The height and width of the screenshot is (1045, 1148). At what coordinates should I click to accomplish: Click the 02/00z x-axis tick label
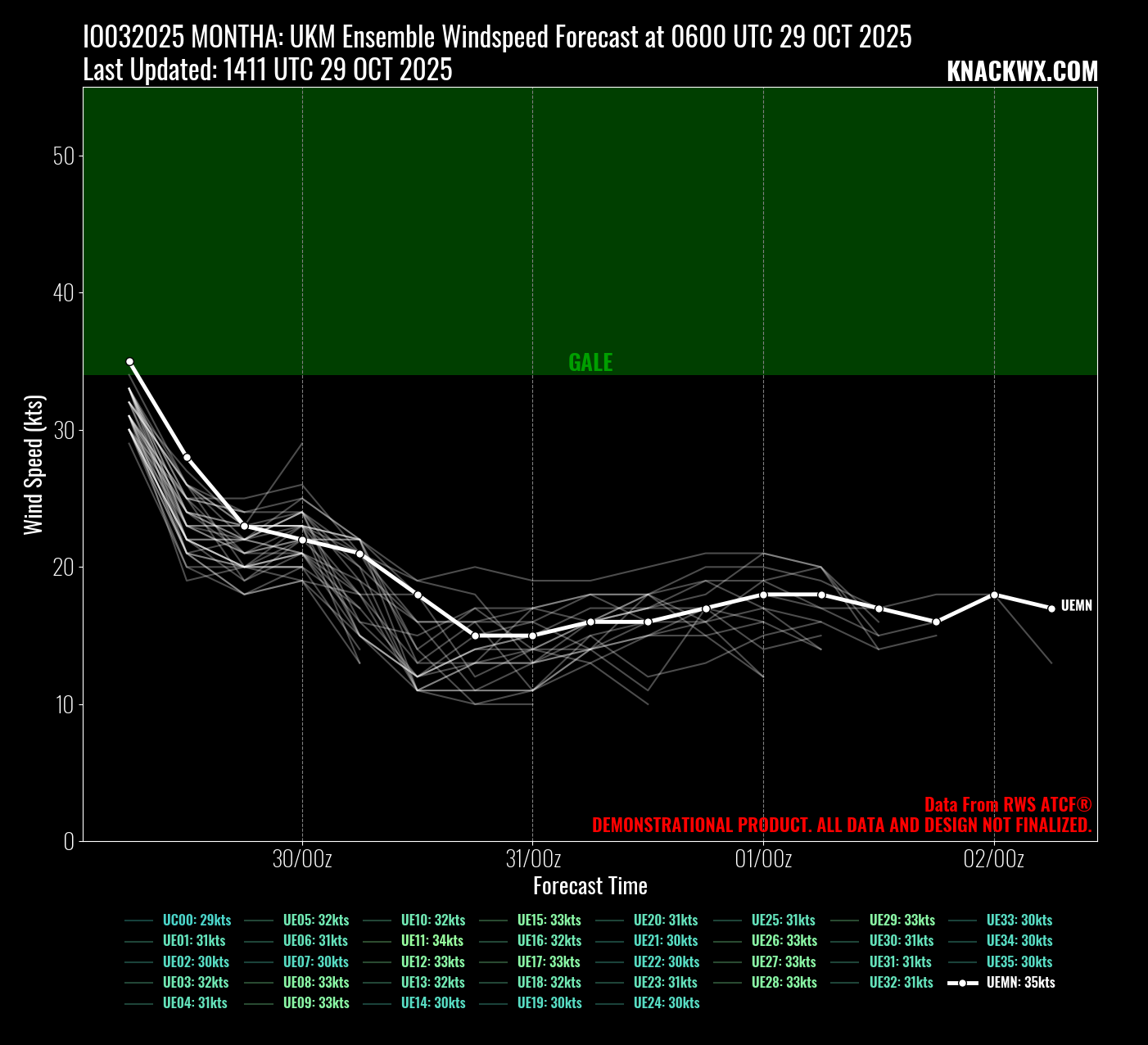pyautogui.click(x=994, y=859)
